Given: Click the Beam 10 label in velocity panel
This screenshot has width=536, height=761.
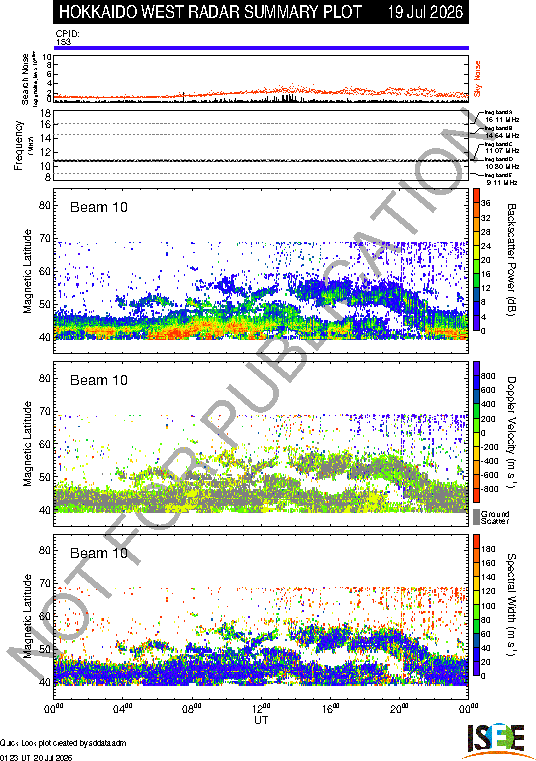Looking at the screenshot, I should 99,380.
